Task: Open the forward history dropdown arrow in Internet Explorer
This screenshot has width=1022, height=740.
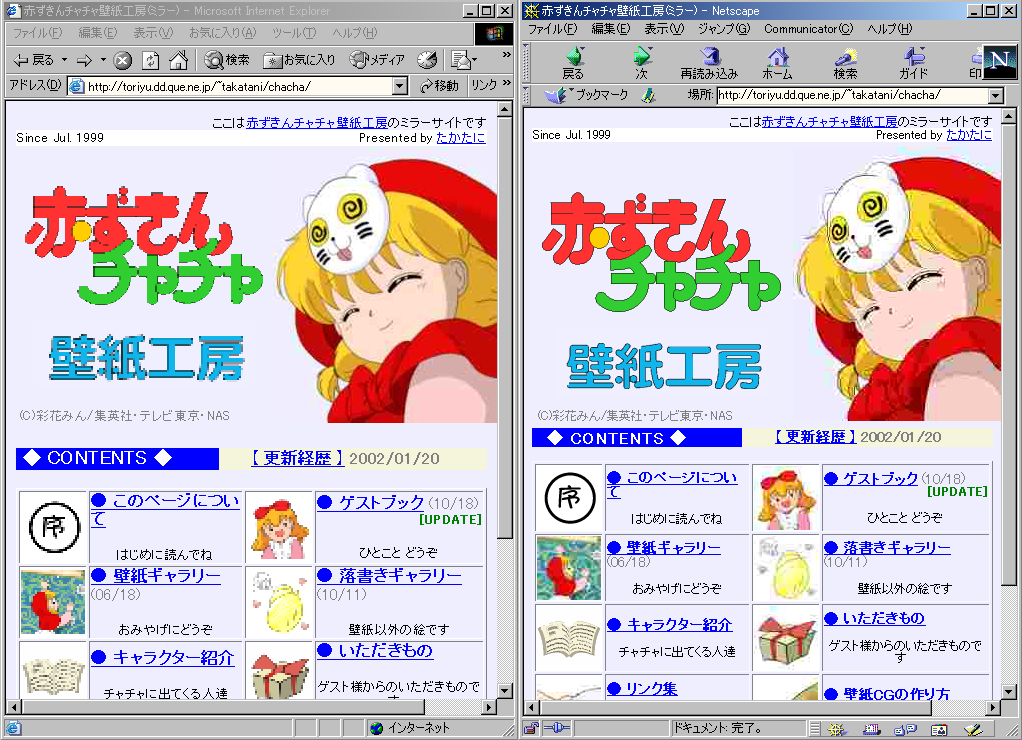Action: pyautogui.click(x=103, y=61)
